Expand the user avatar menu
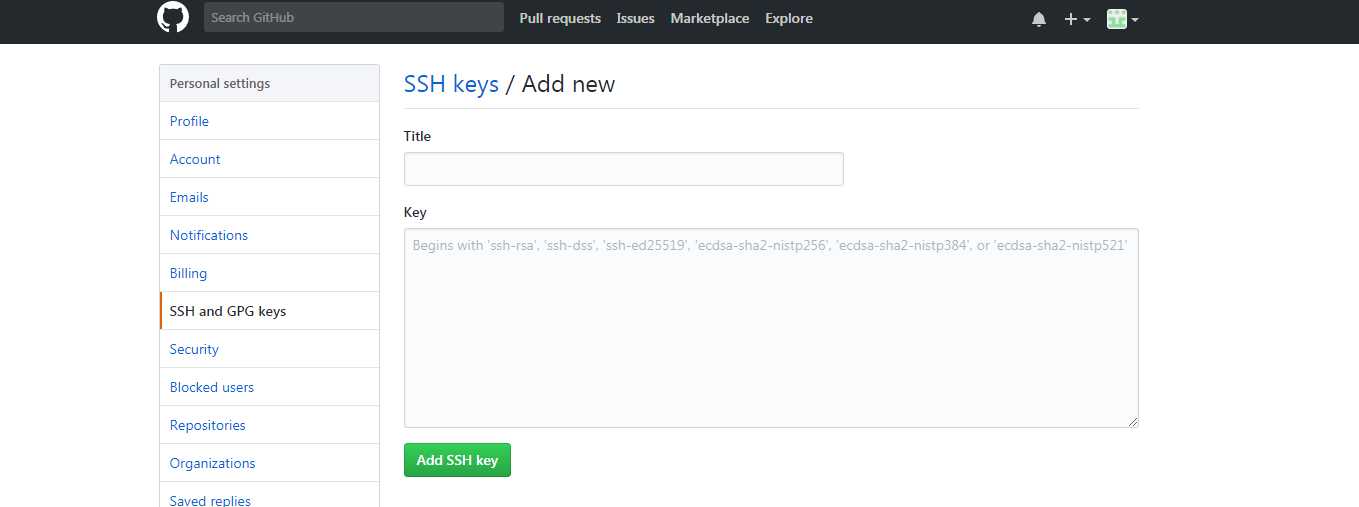This screenshot has height=507, width=1359. click(x=1123, y=19)
